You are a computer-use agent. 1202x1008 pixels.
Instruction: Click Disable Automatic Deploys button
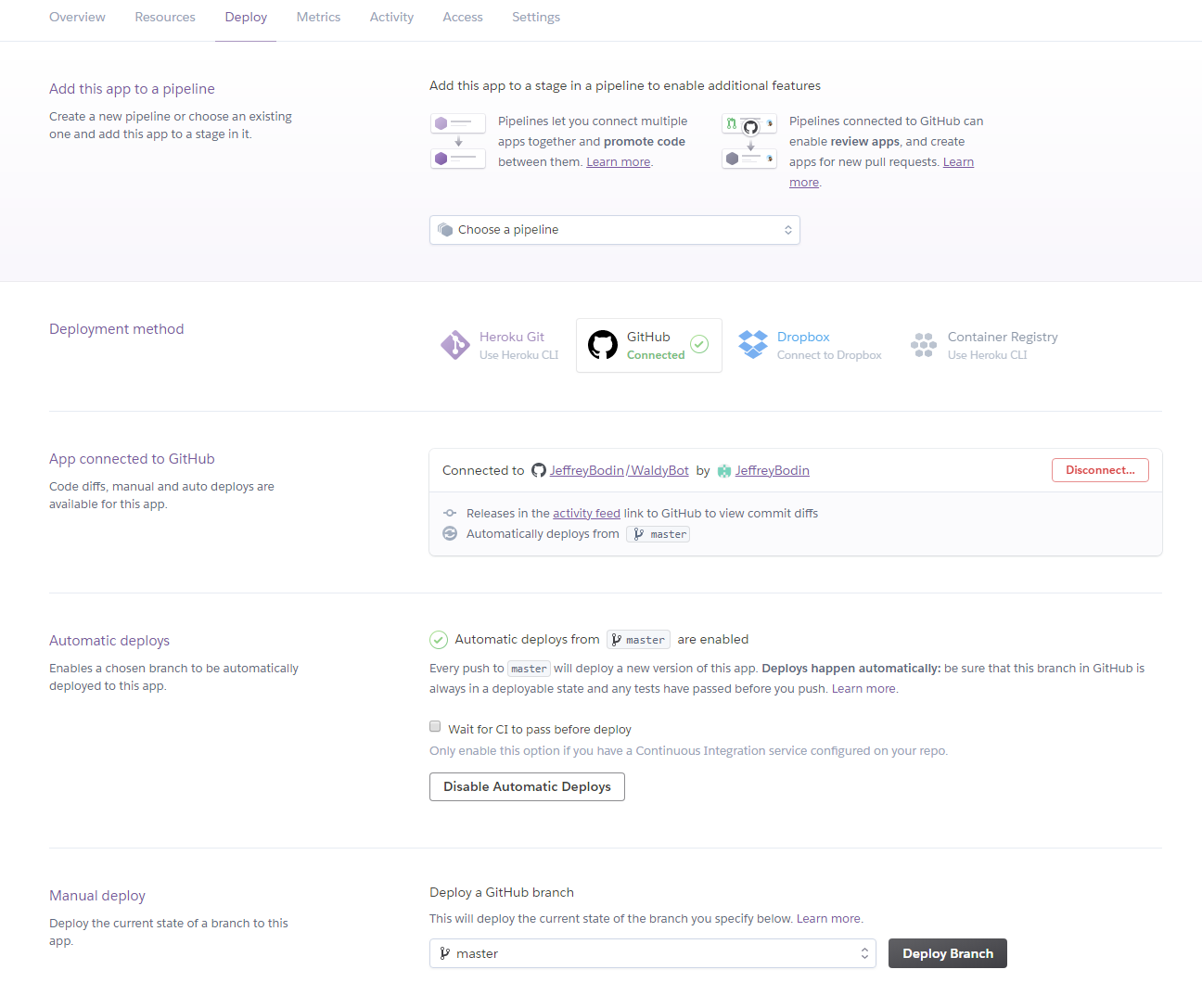point(527,786)
